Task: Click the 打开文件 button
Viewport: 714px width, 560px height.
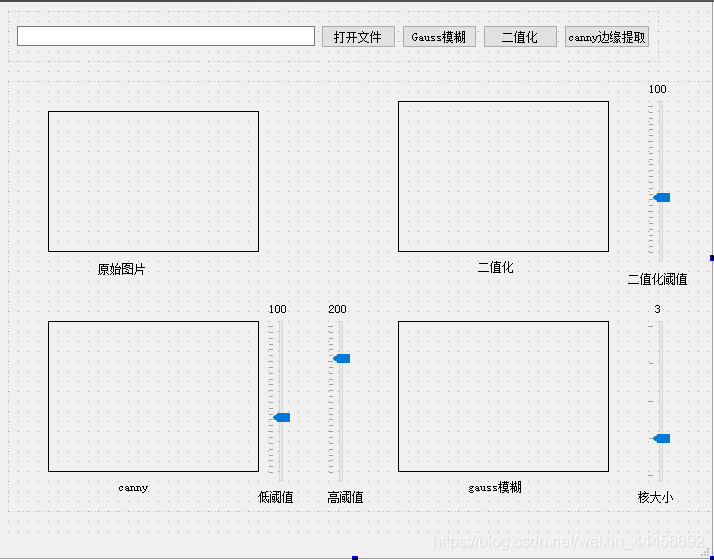Action: (358, 36)
